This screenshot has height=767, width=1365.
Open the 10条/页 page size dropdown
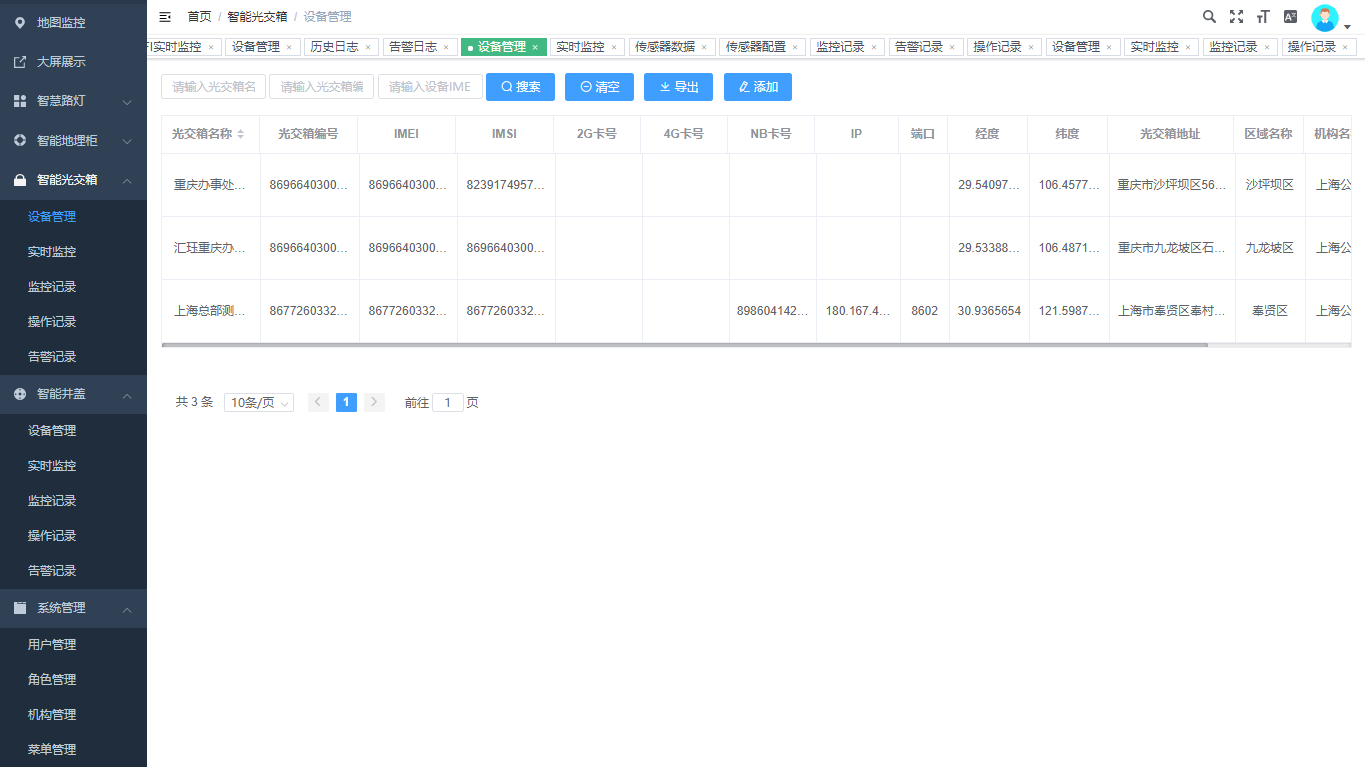point(258,403)
